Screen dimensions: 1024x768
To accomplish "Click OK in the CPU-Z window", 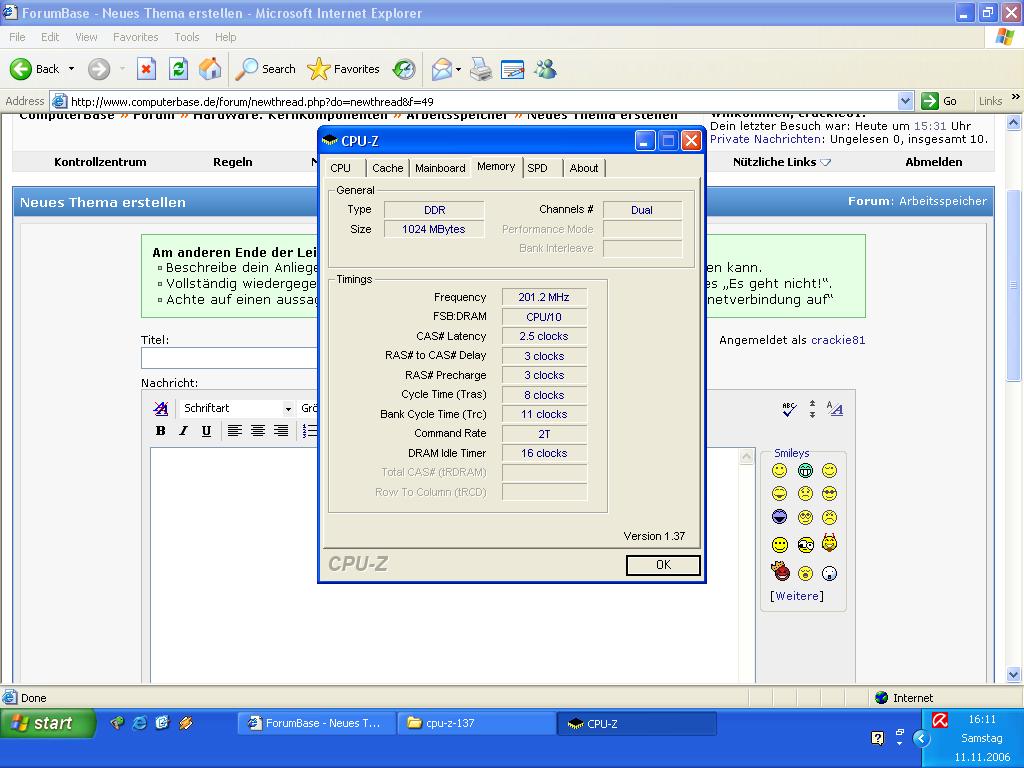I will 663,565.
